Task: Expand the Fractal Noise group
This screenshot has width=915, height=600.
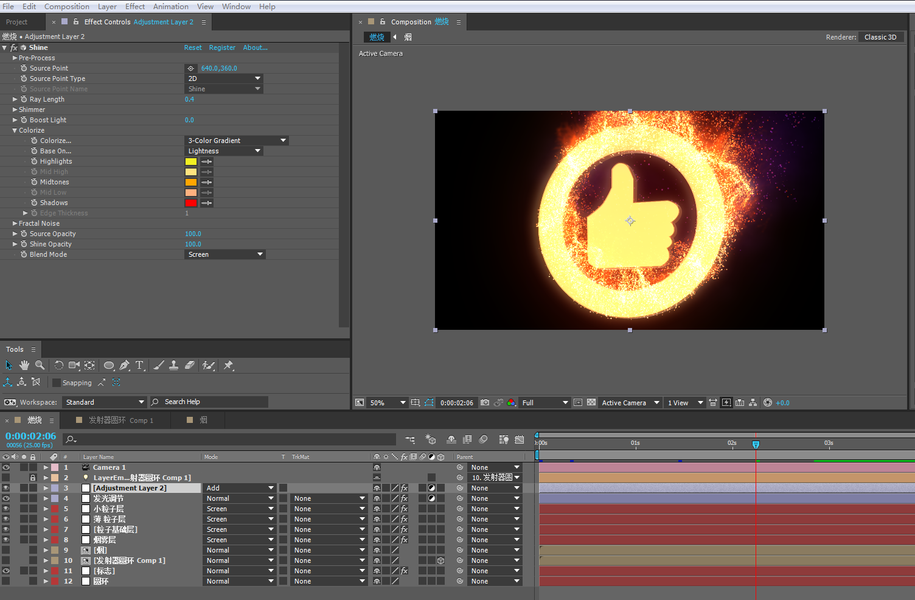Action: click(x=15, y=224)
